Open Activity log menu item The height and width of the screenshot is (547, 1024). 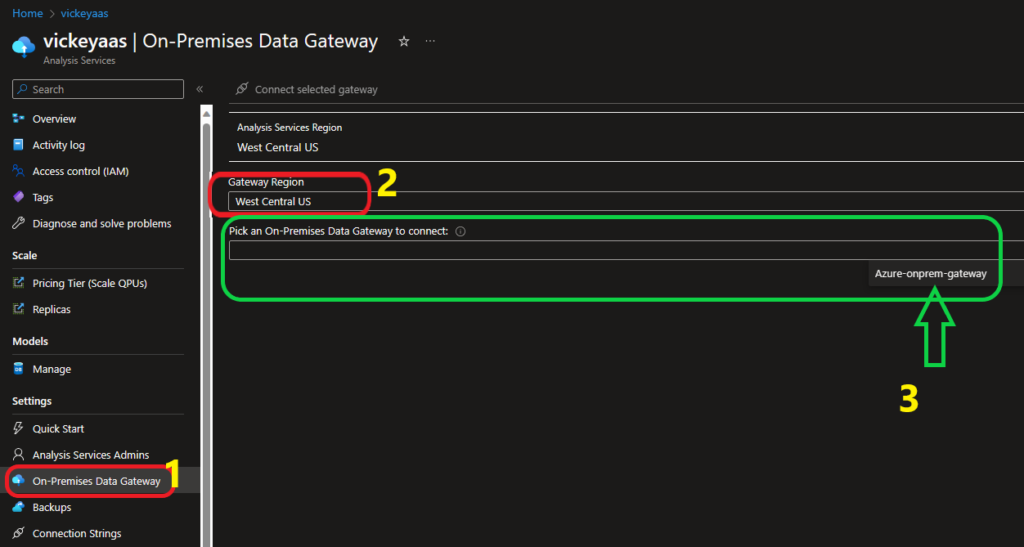(x=59, y=145)
